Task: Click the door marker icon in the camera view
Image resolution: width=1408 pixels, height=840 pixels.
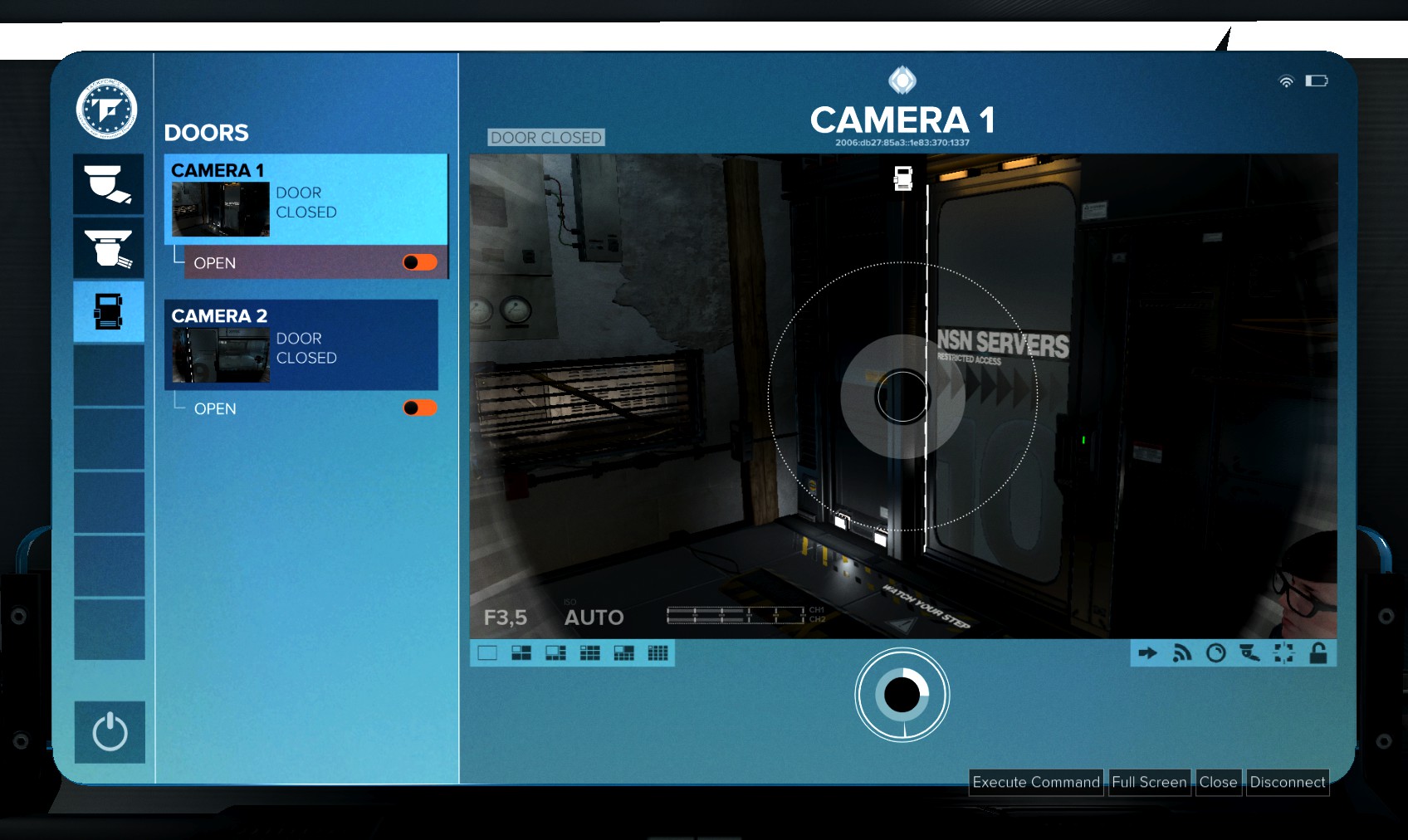Action: [x=902, y=178]
